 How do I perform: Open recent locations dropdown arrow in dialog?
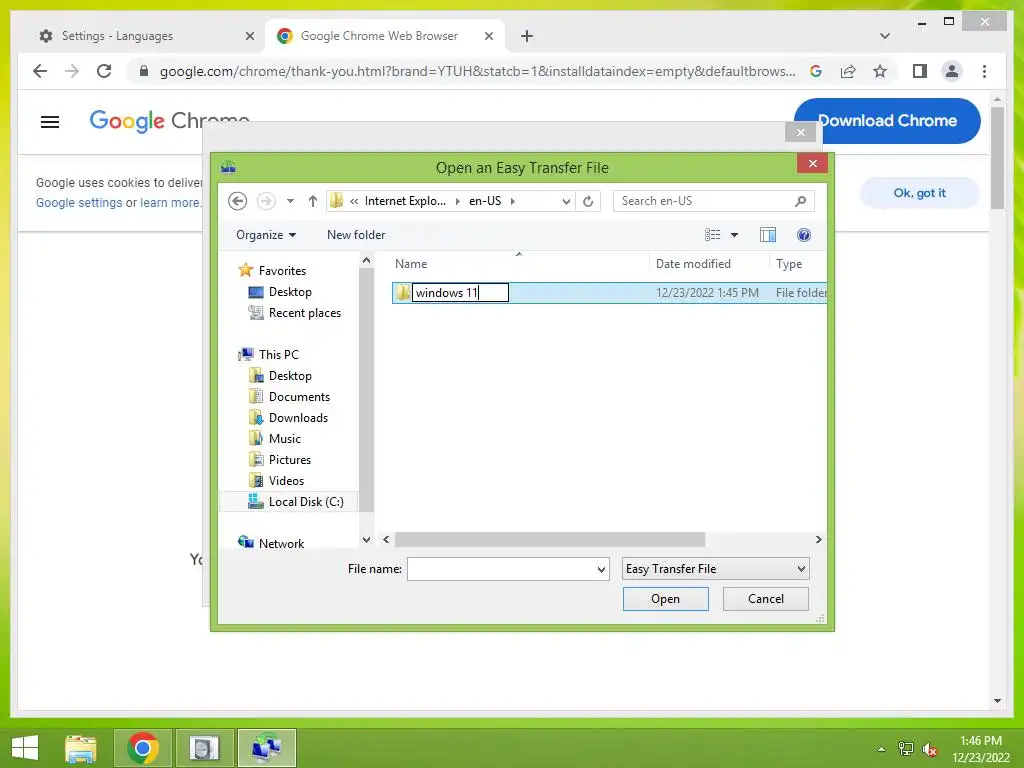click(290, 201)
